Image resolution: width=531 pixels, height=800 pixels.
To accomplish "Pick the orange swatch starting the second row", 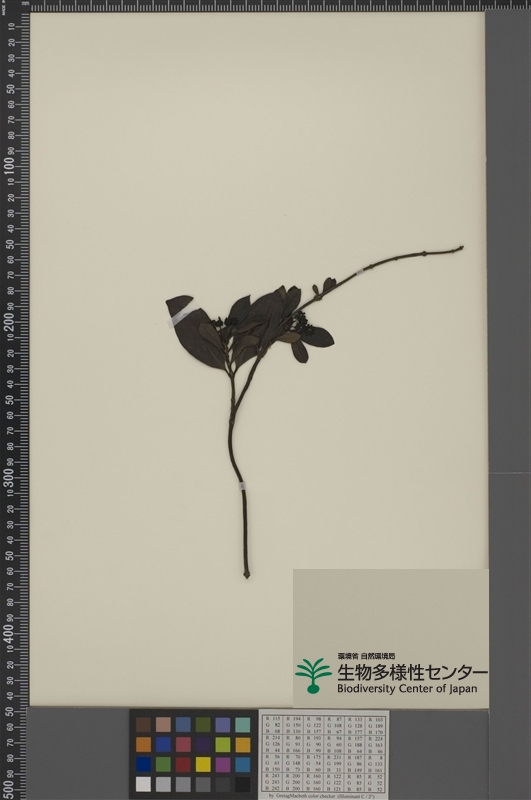I will [x=143, y=744].
